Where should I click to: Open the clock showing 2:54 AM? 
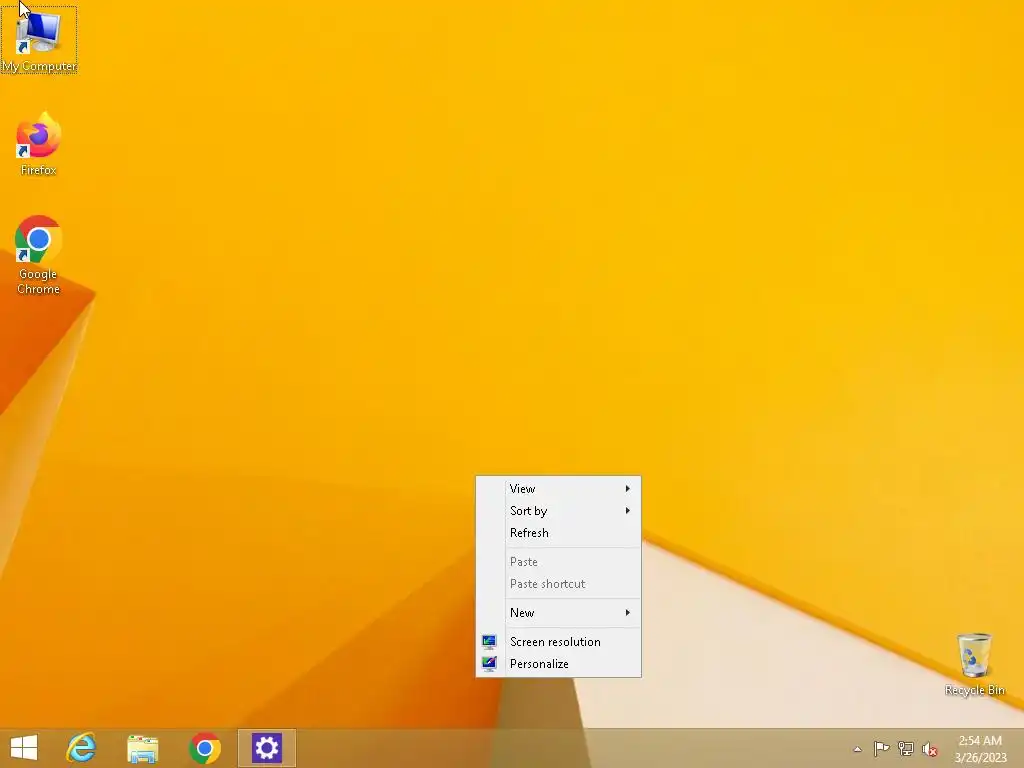pyautogui.click(x=980, y=748)
